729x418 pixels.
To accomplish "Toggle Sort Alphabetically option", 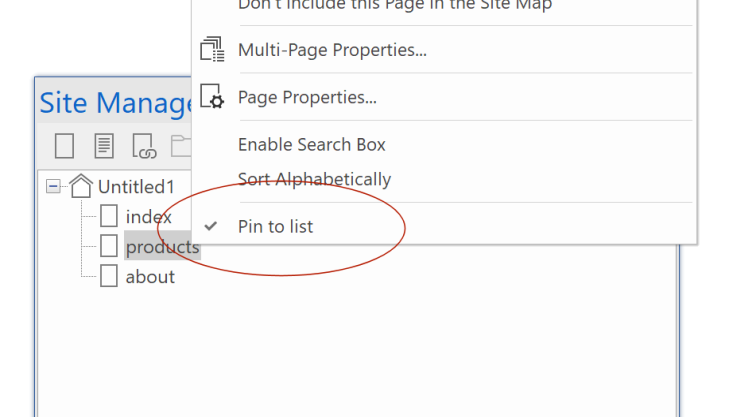I will [x=314, y=180].
